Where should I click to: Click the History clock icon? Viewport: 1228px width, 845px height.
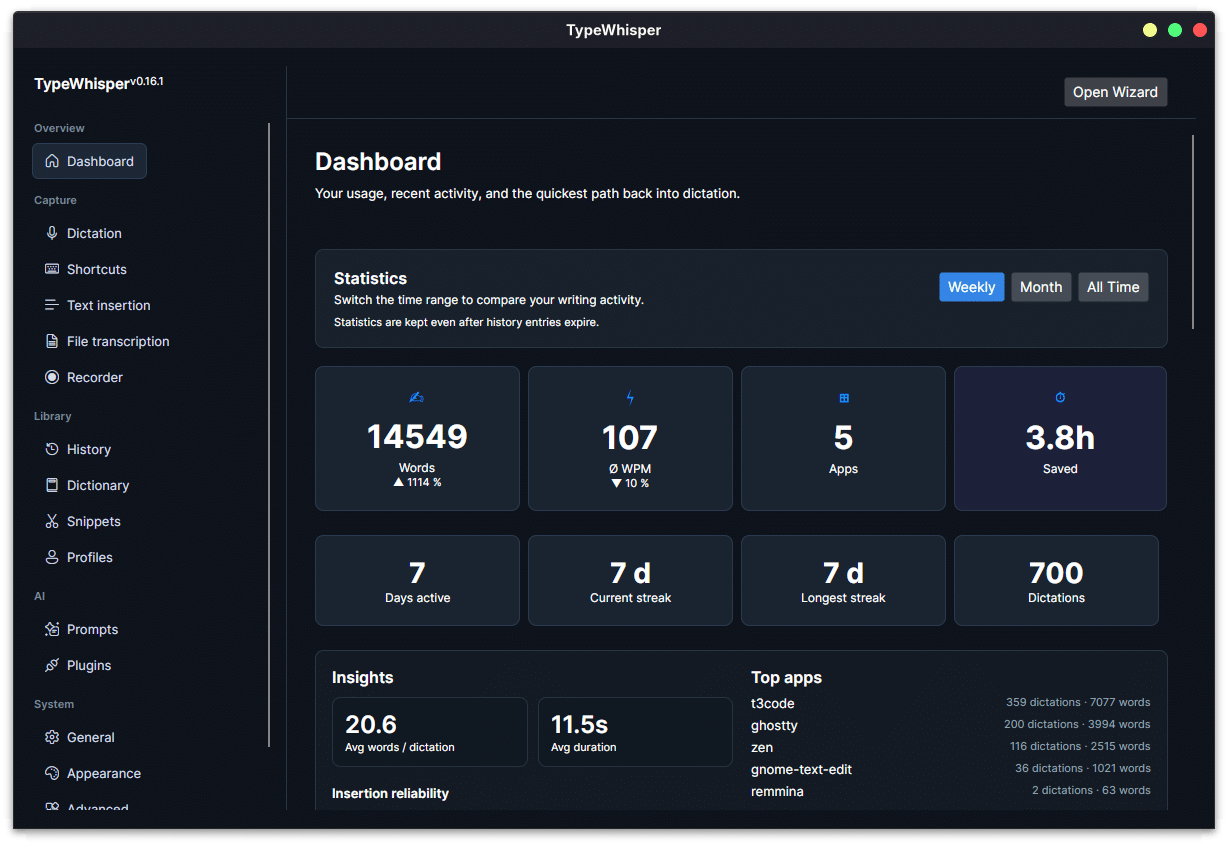(x=52, y=449)
